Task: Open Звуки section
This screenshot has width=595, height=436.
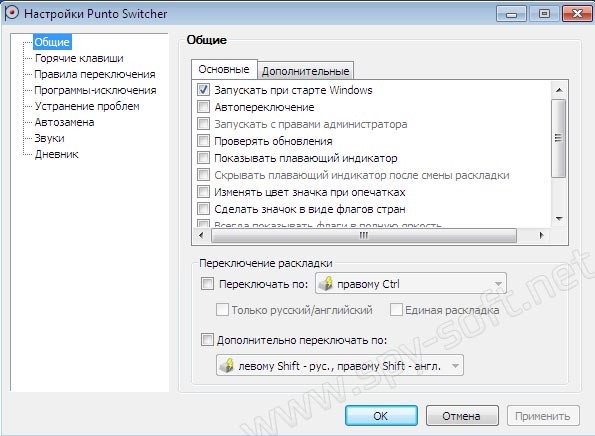Action: pos(49,138)
